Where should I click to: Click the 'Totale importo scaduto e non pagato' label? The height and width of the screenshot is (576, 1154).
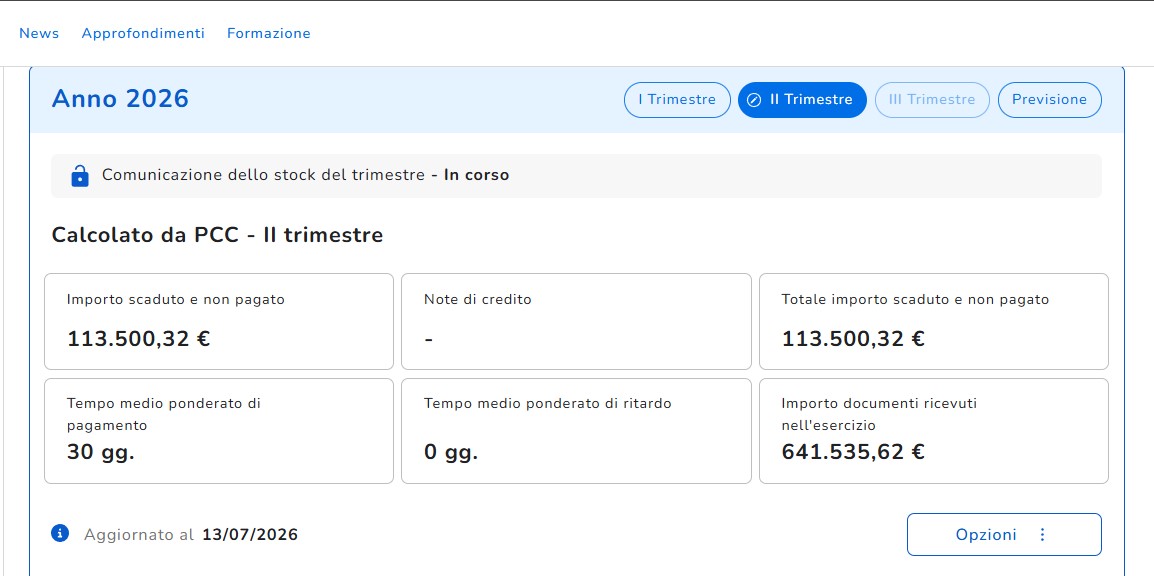tap(915, 299)
